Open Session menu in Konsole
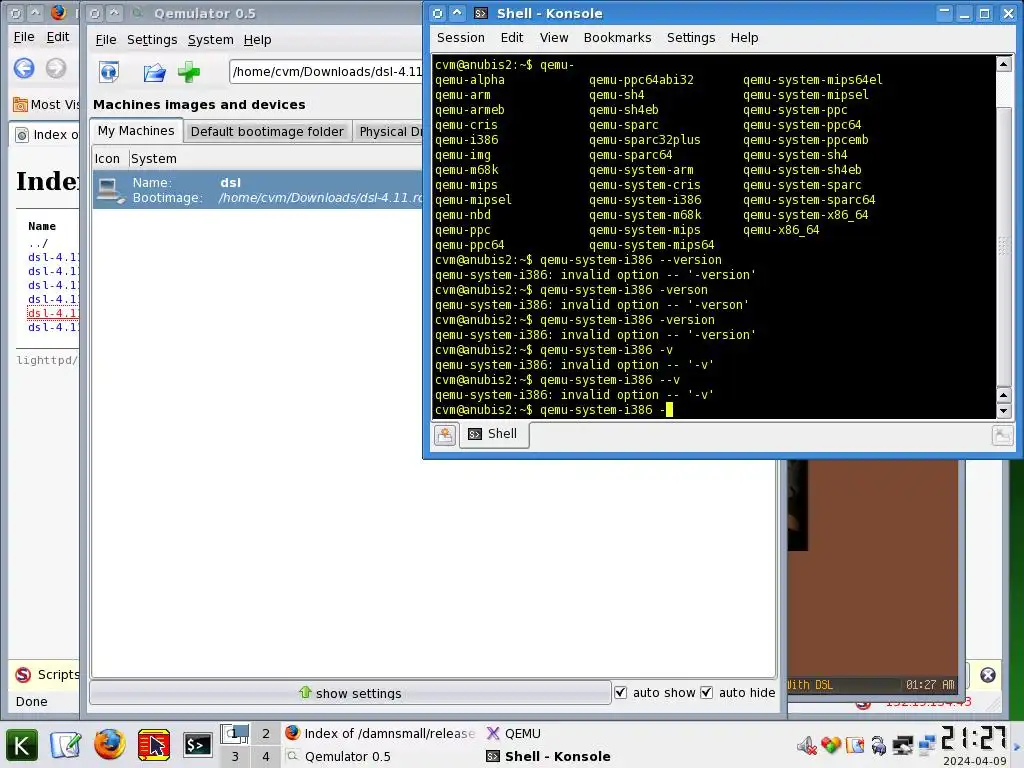1024x768 pixels. 460,38
